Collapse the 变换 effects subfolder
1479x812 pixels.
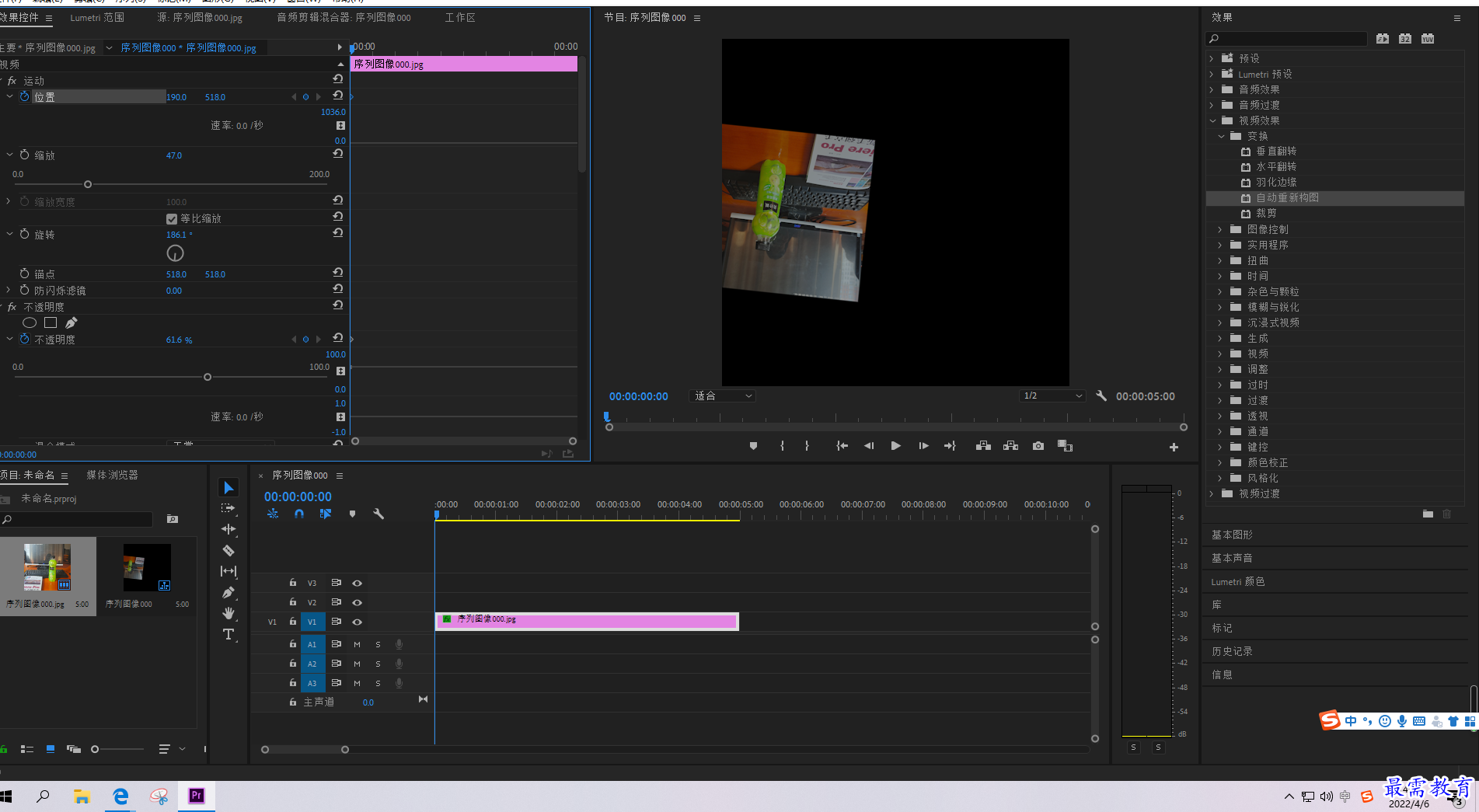tap(1221, 136)
